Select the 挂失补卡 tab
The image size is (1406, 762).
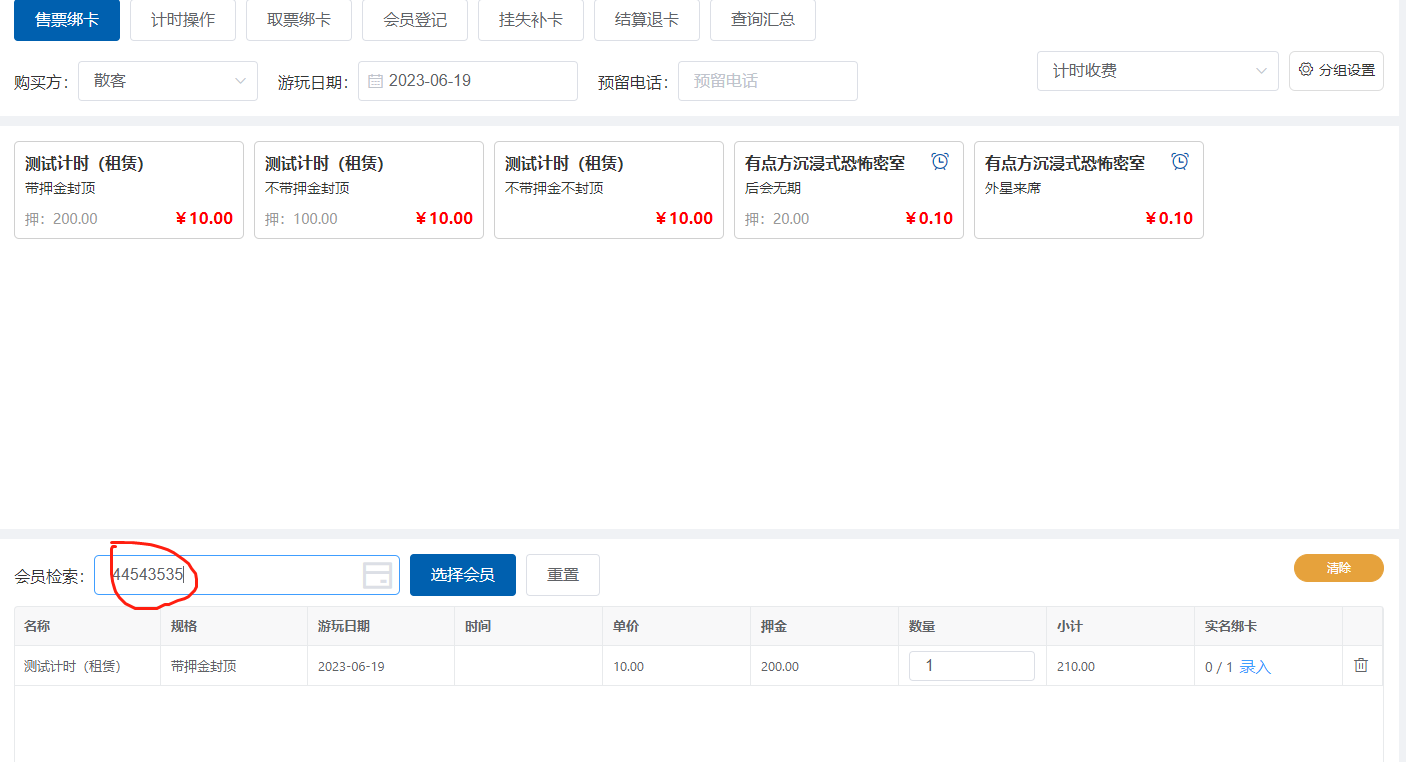pyautogui.click(x=531, y=20)
